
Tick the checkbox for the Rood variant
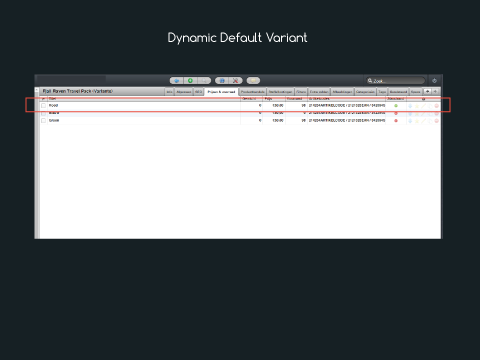(43, 106)
